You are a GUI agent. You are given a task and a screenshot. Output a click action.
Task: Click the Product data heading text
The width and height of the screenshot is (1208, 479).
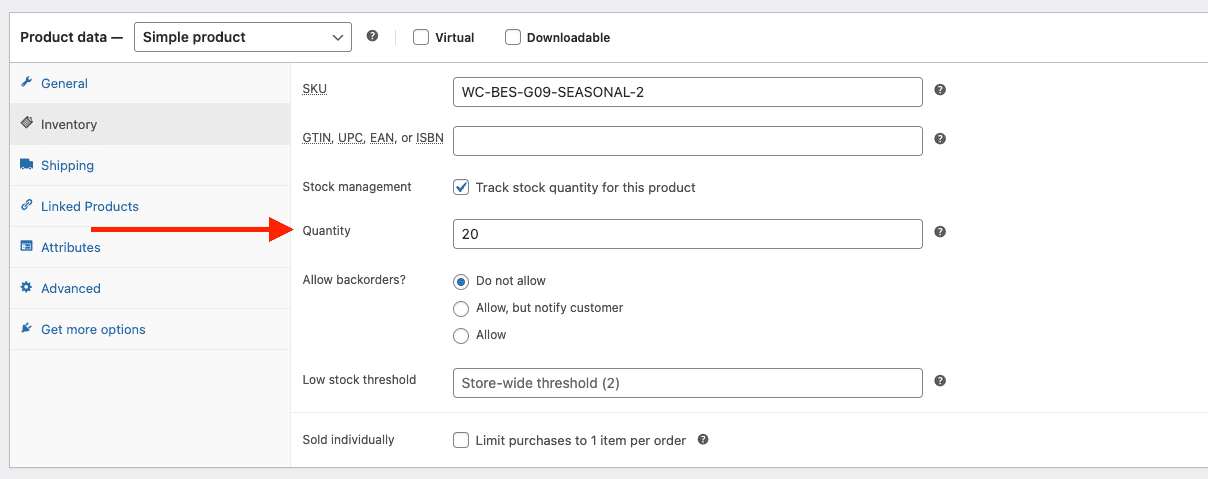click(x=71, y=37)
